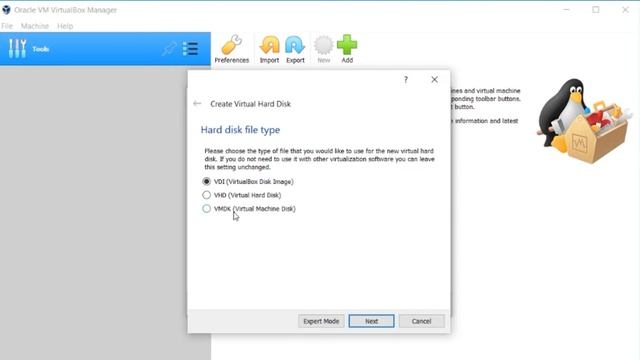Maximize the VirtualBox Manager window
This screenshot has height=360, width=640.
coord(596,10)
